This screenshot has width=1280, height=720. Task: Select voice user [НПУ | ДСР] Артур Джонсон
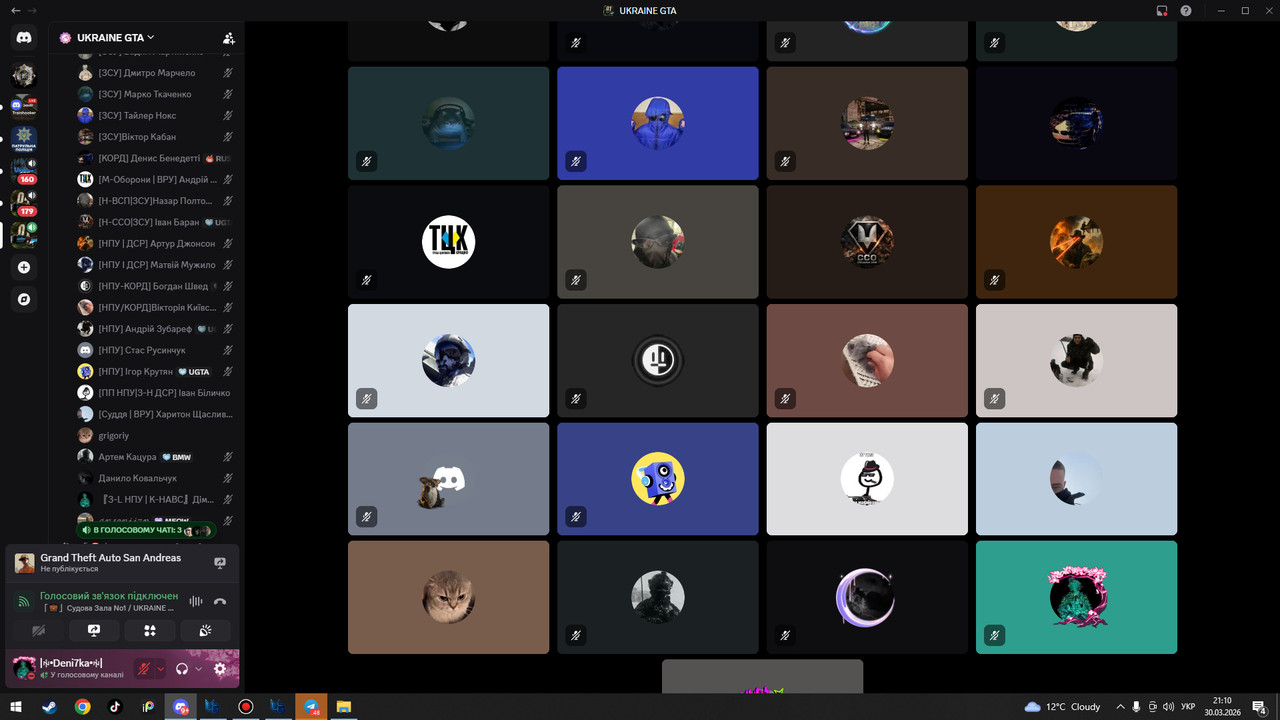tap(155, 243)
